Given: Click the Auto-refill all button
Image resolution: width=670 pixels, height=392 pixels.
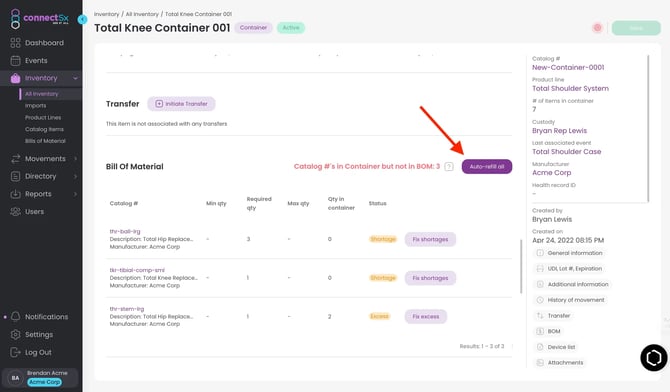Looking at the screenshot, I should [x=487, y=167].
